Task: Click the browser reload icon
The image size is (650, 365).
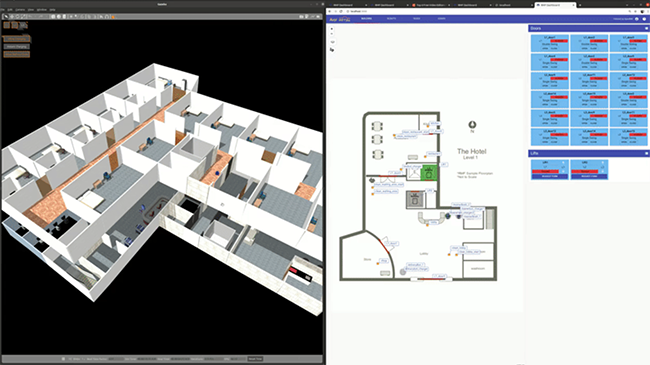Action: pyautogui.click(x=341, y=12)
